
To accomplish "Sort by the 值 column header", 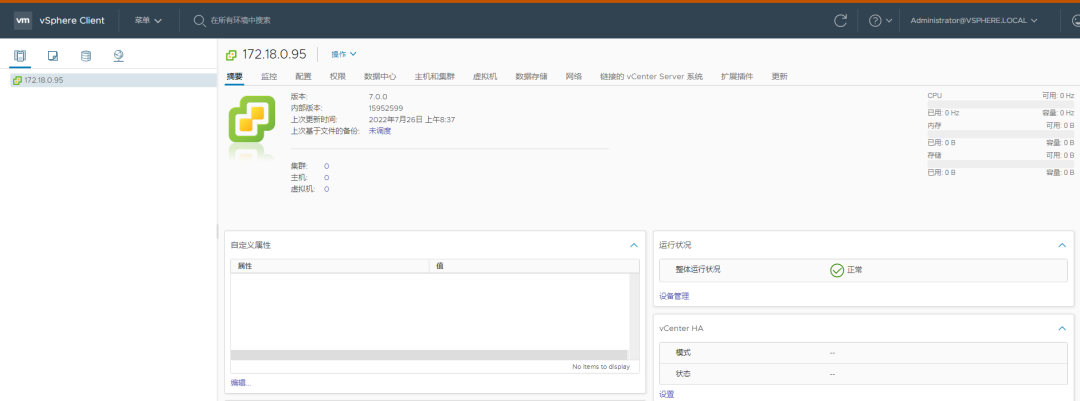I will pyautogui.click(x=534, y=266).
